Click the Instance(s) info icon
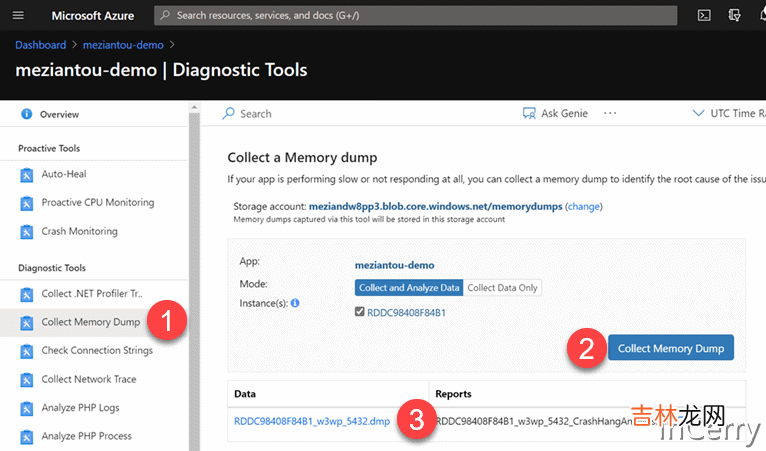Viewport: 766px width, 451px height. coord(296,303)
